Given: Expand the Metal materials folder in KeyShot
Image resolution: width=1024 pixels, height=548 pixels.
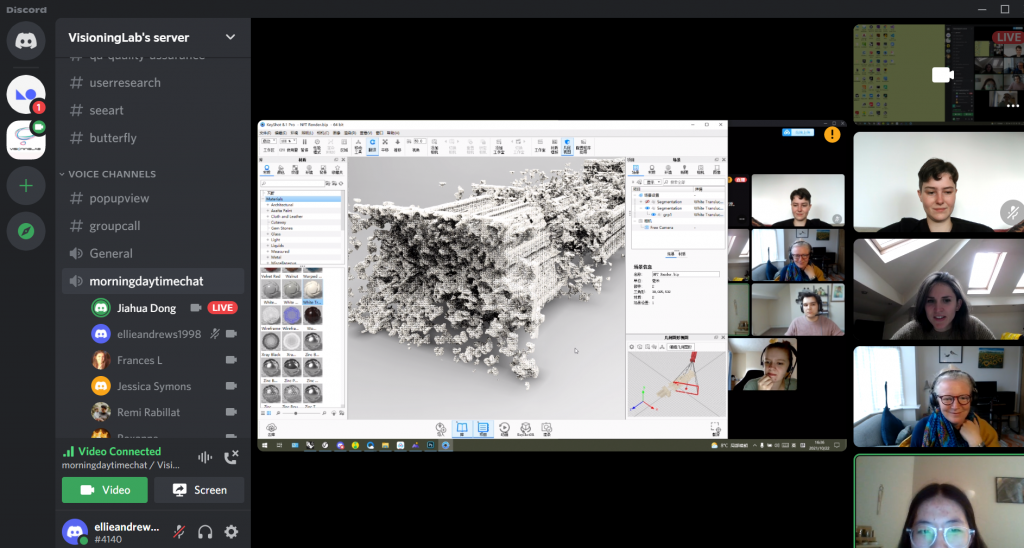Looking at the screenshot, I should 268,257.
